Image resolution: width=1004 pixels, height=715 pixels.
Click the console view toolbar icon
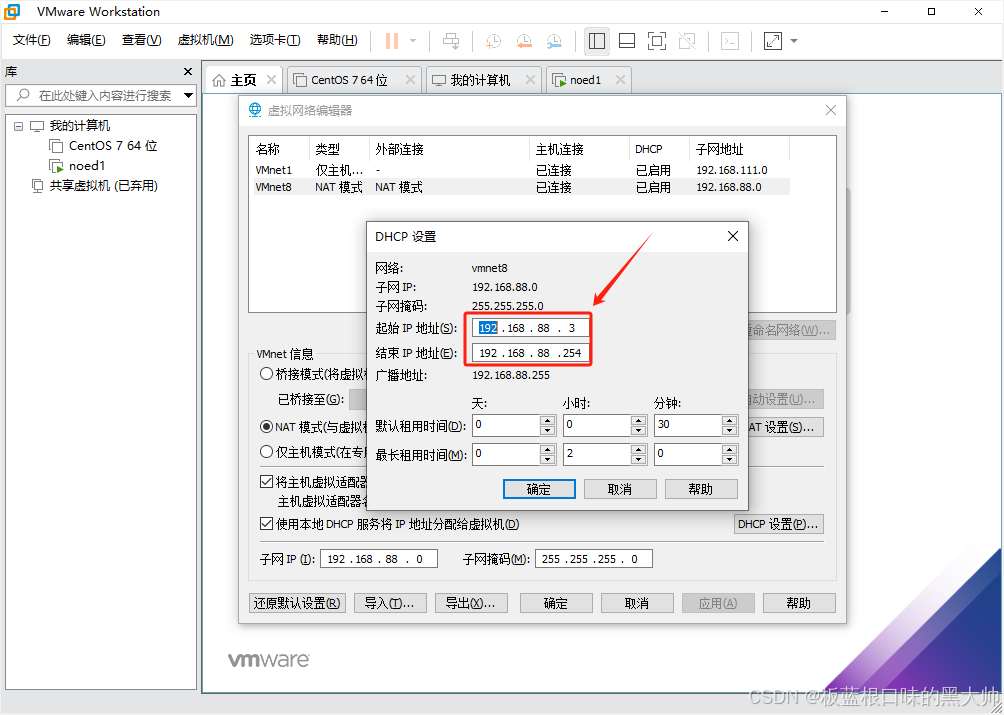[730, 41]
